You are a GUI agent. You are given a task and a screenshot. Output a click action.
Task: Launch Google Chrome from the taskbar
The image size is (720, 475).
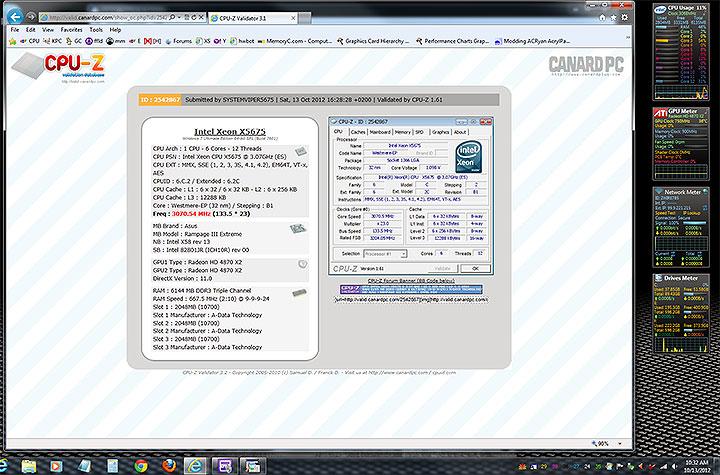(x=141, y=465)
